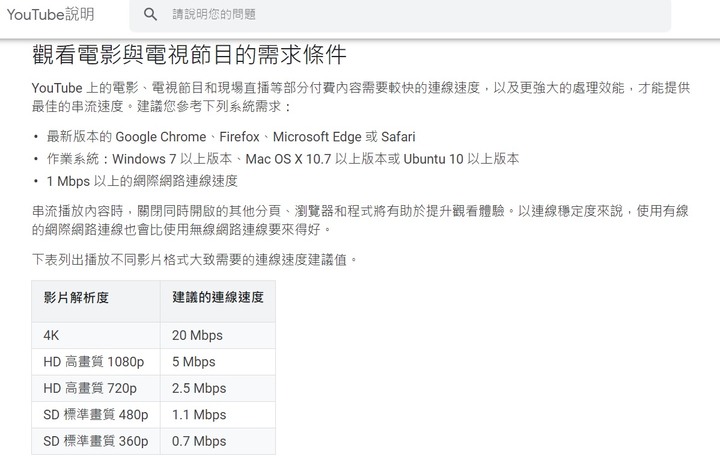Click the 影片解析度 table header
Screen dimensions: 720x456
(x=96, y=301)
